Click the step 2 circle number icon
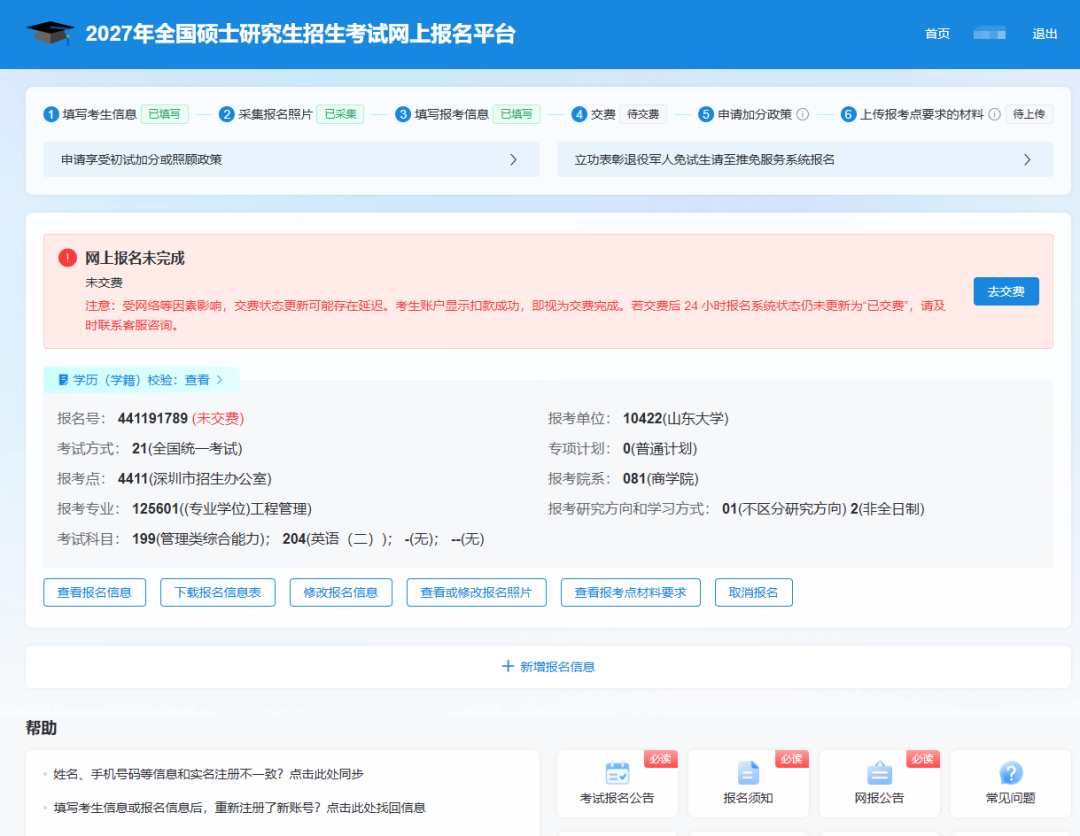The image size is (1080, 836). 227,114
